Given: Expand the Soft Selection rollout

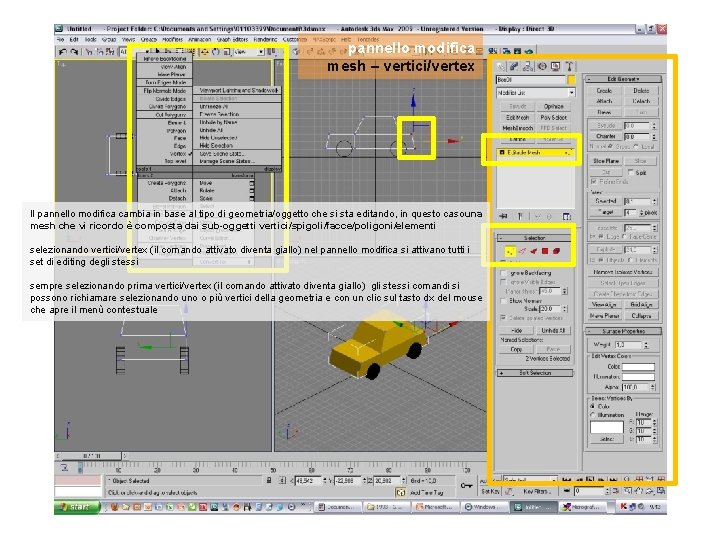Looking at the screenshot, I should (x=535, y=373).
